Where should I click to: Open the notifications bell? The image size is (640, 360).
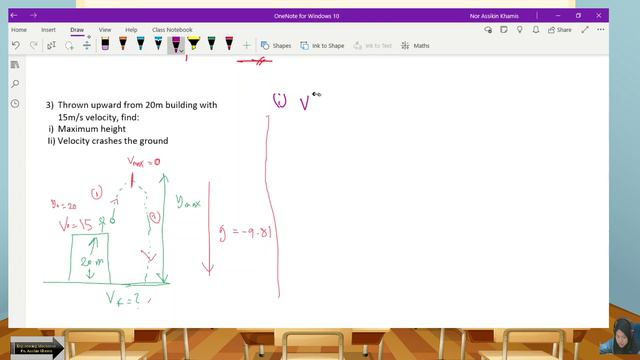tap(536, 30)
